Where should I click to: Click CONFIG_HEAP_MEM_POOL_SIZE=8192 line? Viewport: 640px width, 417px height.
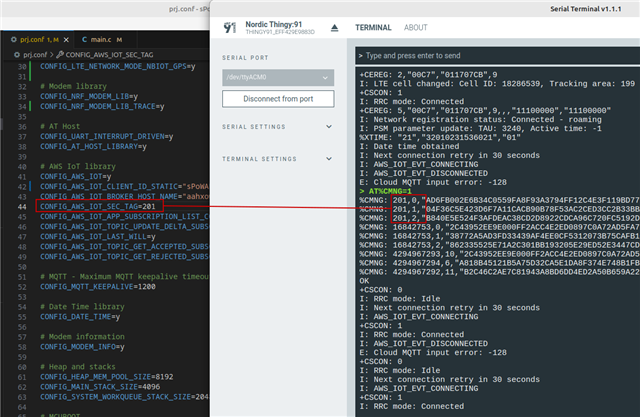tap(107, 377)
